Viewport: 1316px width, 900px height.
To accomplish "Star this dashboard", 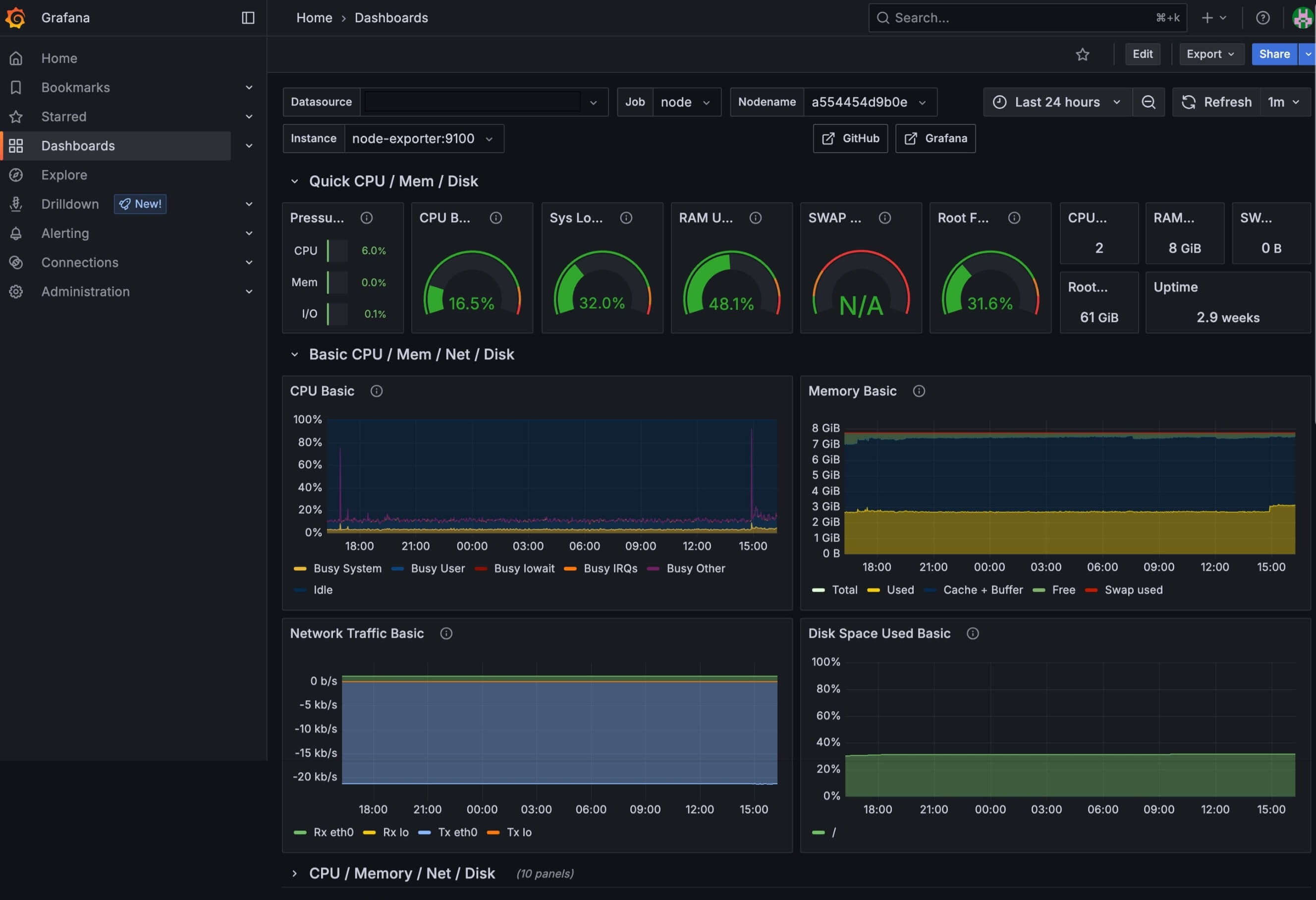I will (x=1083, y=55).
